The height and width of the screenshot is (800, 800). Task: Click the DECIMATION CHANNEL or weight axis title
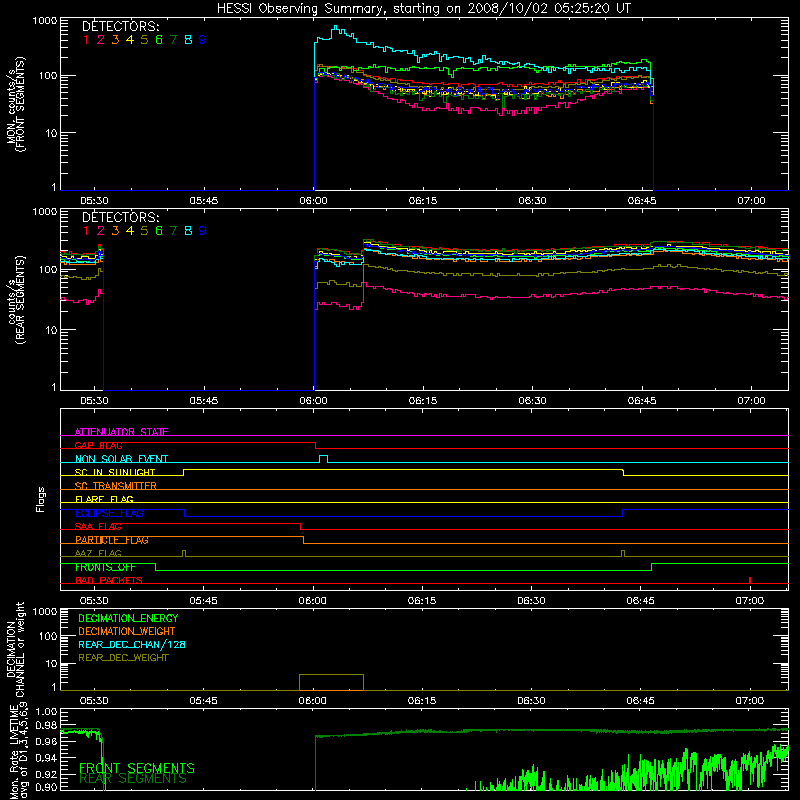(x=15, y=649)
